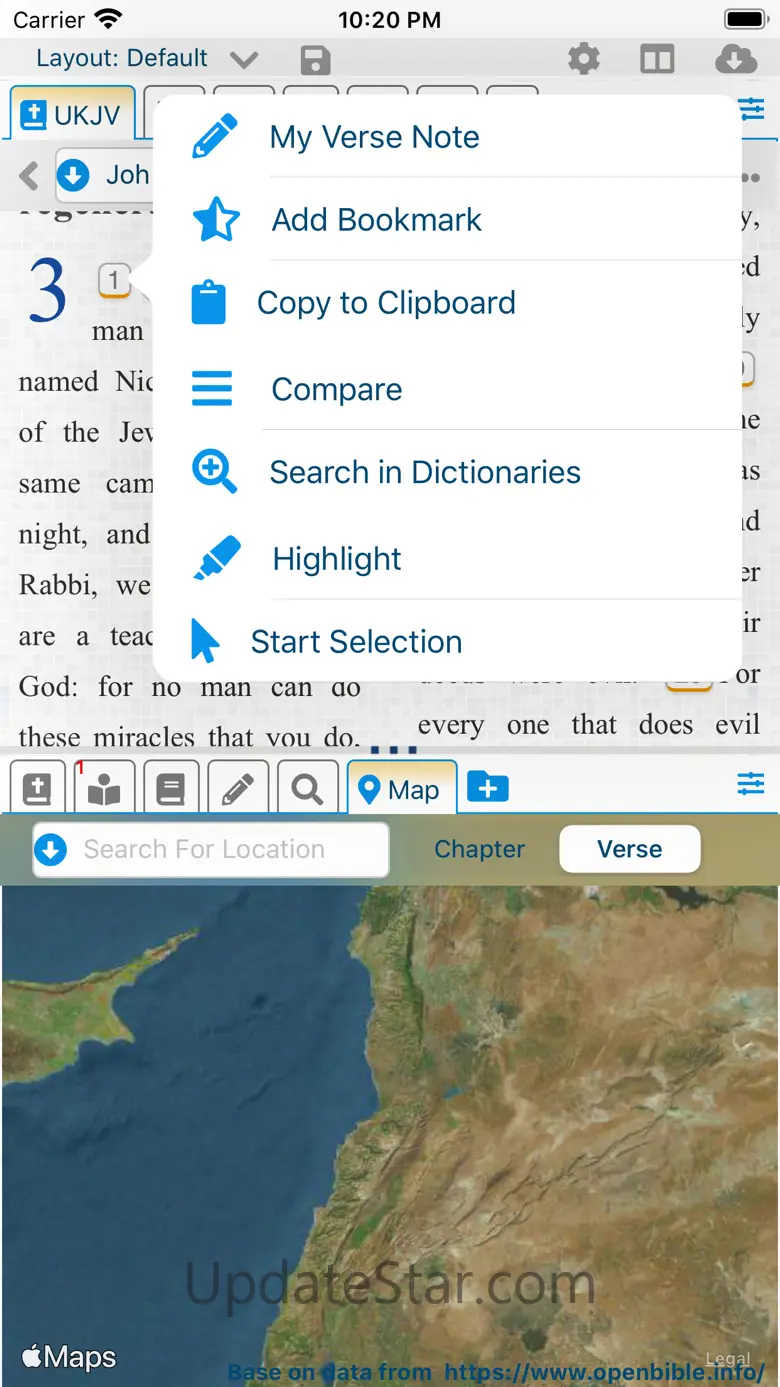The width and height of the screenshot is (780, 1387).
Task: Click the split panel layout icon
Action: pos(657,59)
